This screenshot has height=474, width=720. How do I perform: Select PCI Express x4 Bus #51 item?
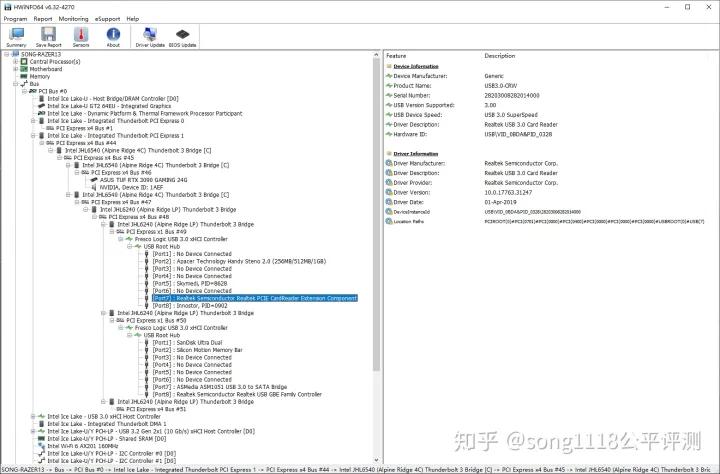156,409
